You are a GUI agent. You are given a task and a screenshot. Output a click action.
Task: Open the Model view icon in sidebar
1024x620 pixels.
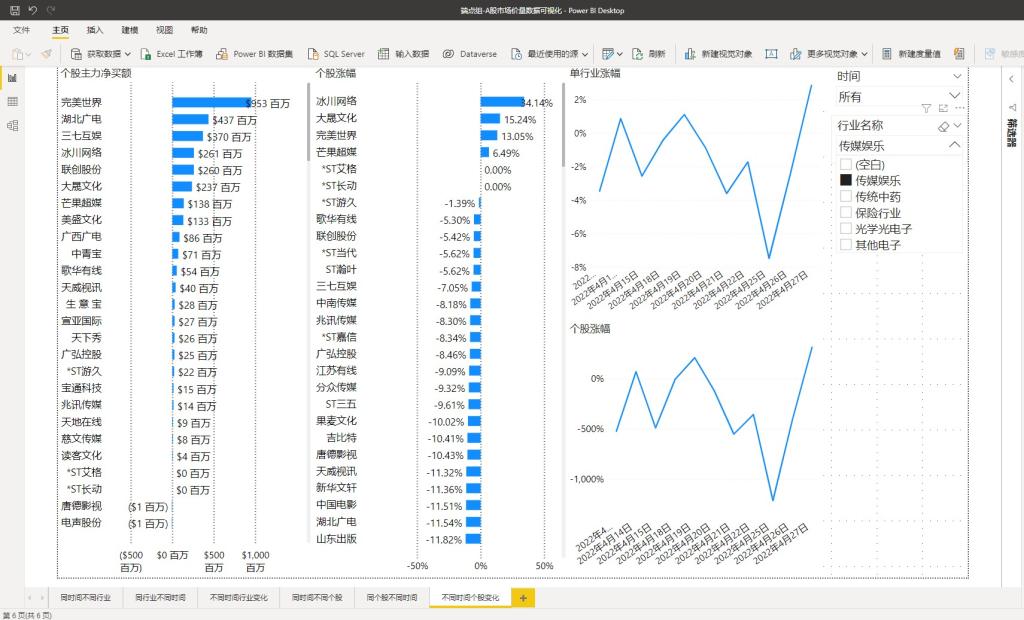pyautogui.click(x=13, y=126)
